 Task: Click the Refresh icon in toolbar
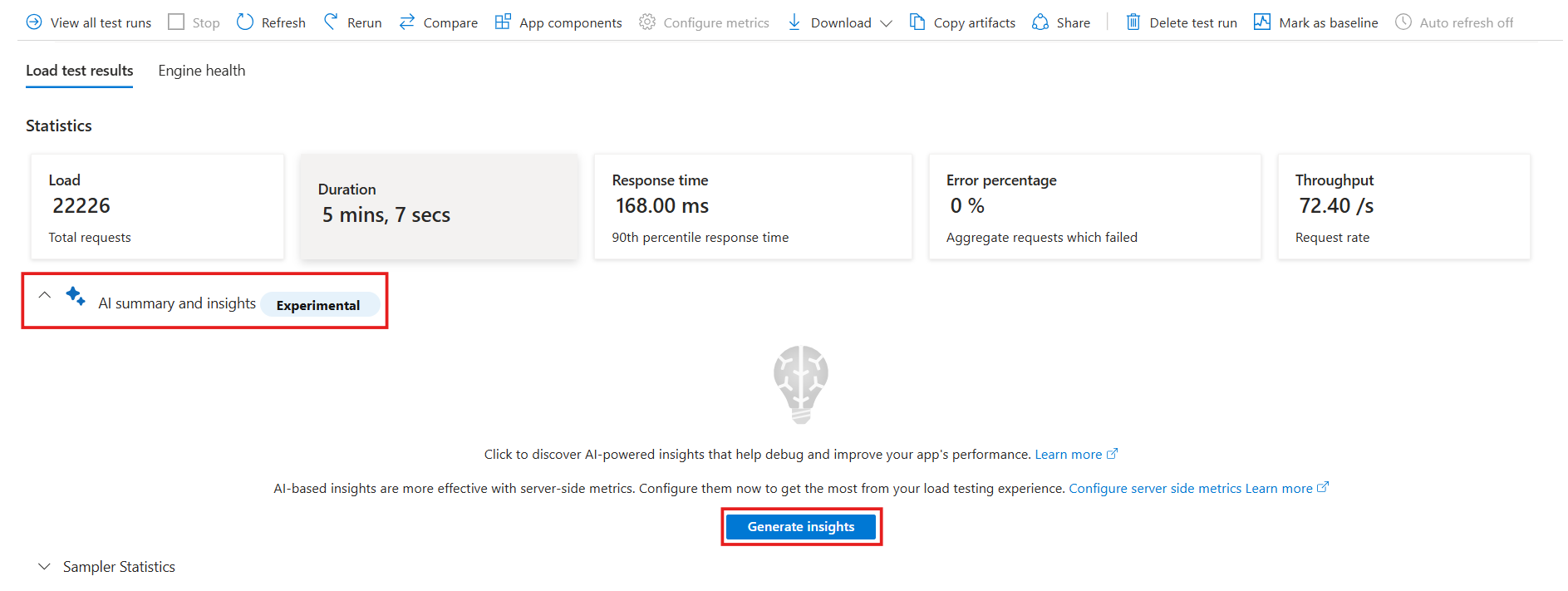tap(245, 22)
